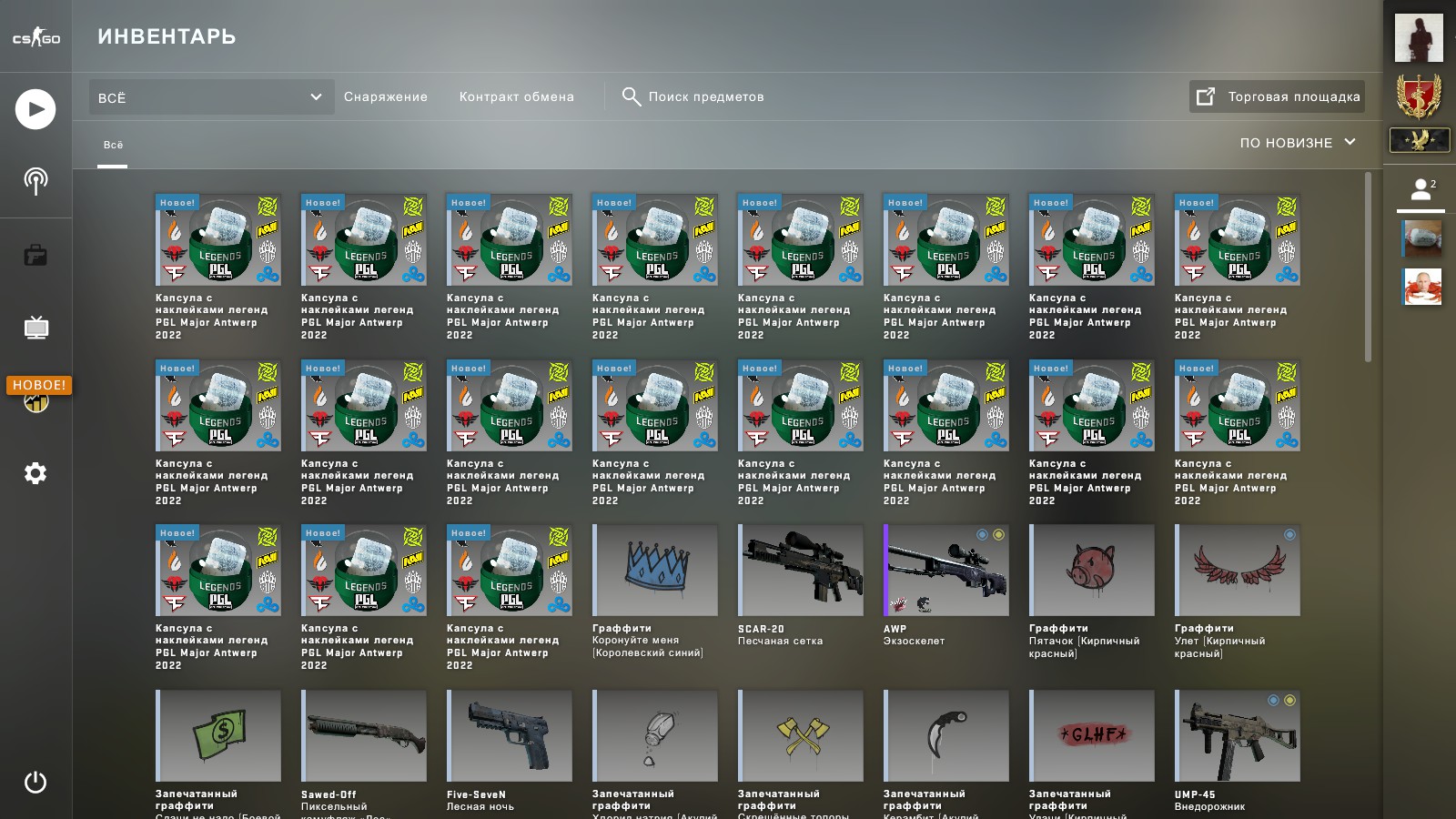Expand the ВСЁ category dropdown
Viewport: 1456px width, 819px height.
tap(211, 97)
